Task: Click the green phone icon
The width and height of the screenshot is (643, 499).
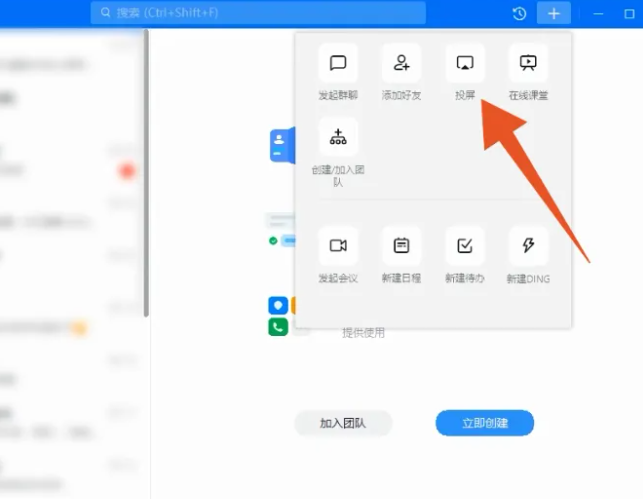Action: 277,327
